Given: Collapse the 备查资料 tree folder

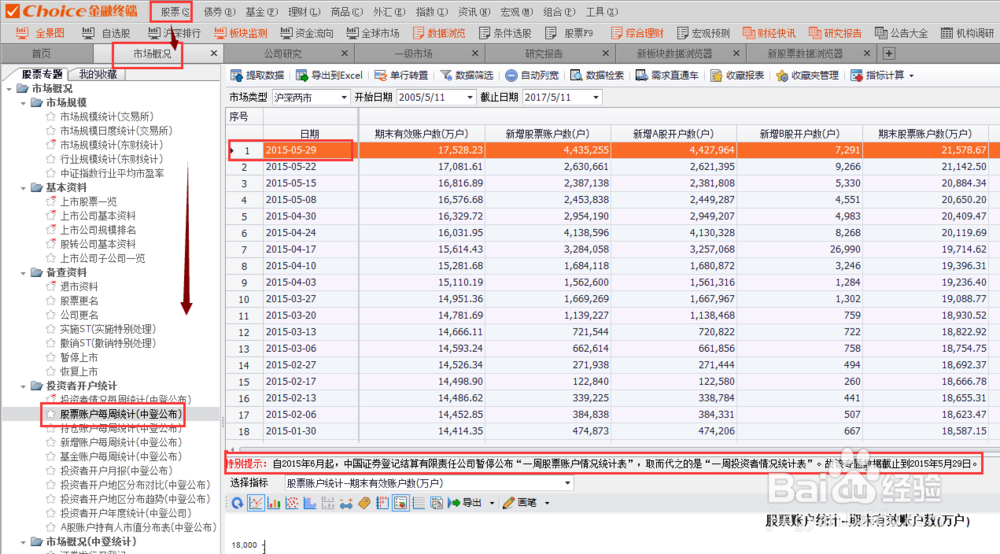Looking at the screenshot, I should tap(23, 272).
